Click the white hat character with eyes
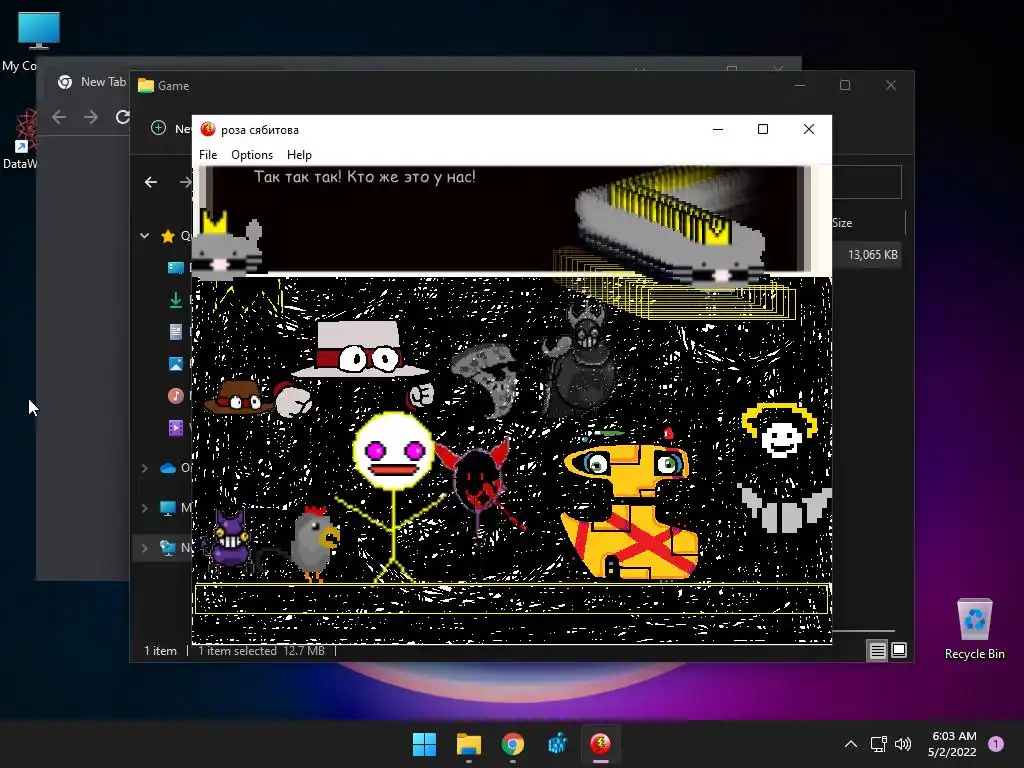The width and height of the screenshot is (1024, 768). click(x=359, y=349)
